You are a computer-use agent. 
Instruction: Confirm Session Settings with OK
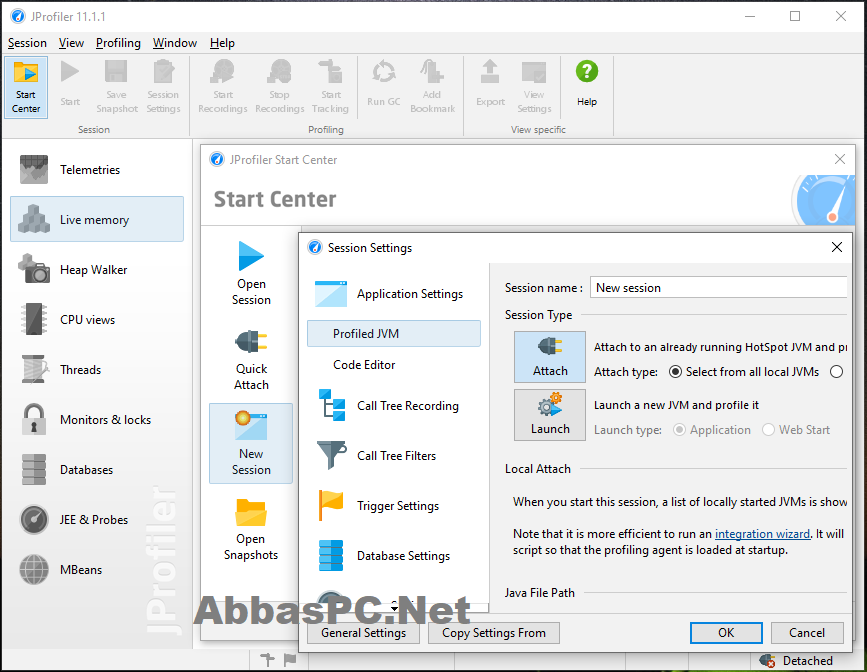click(726, 633)
